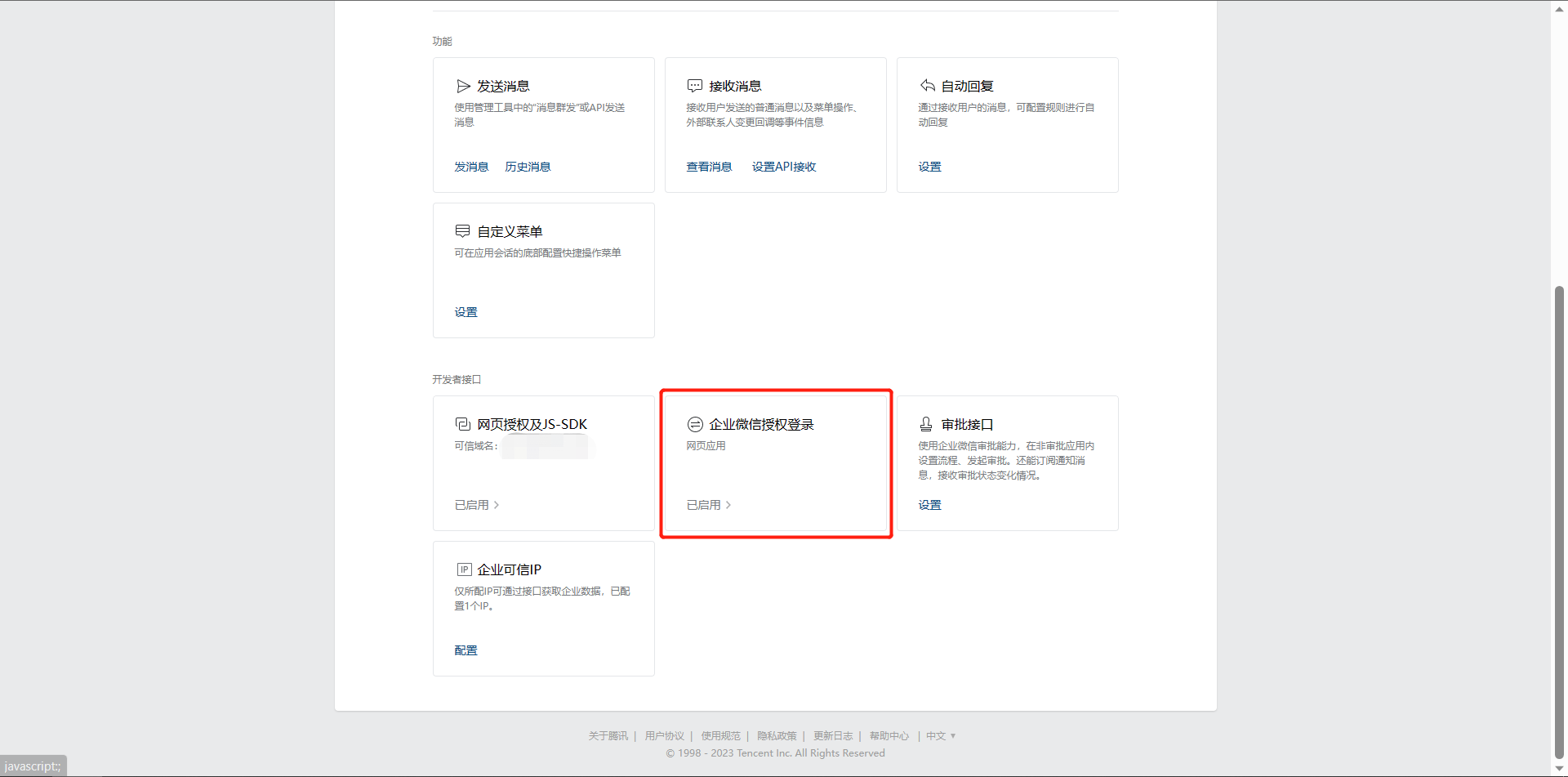The image size is (1568, 777).
Task: Click the 网页授权及JS-SDK icon
Action: (463, 424)
